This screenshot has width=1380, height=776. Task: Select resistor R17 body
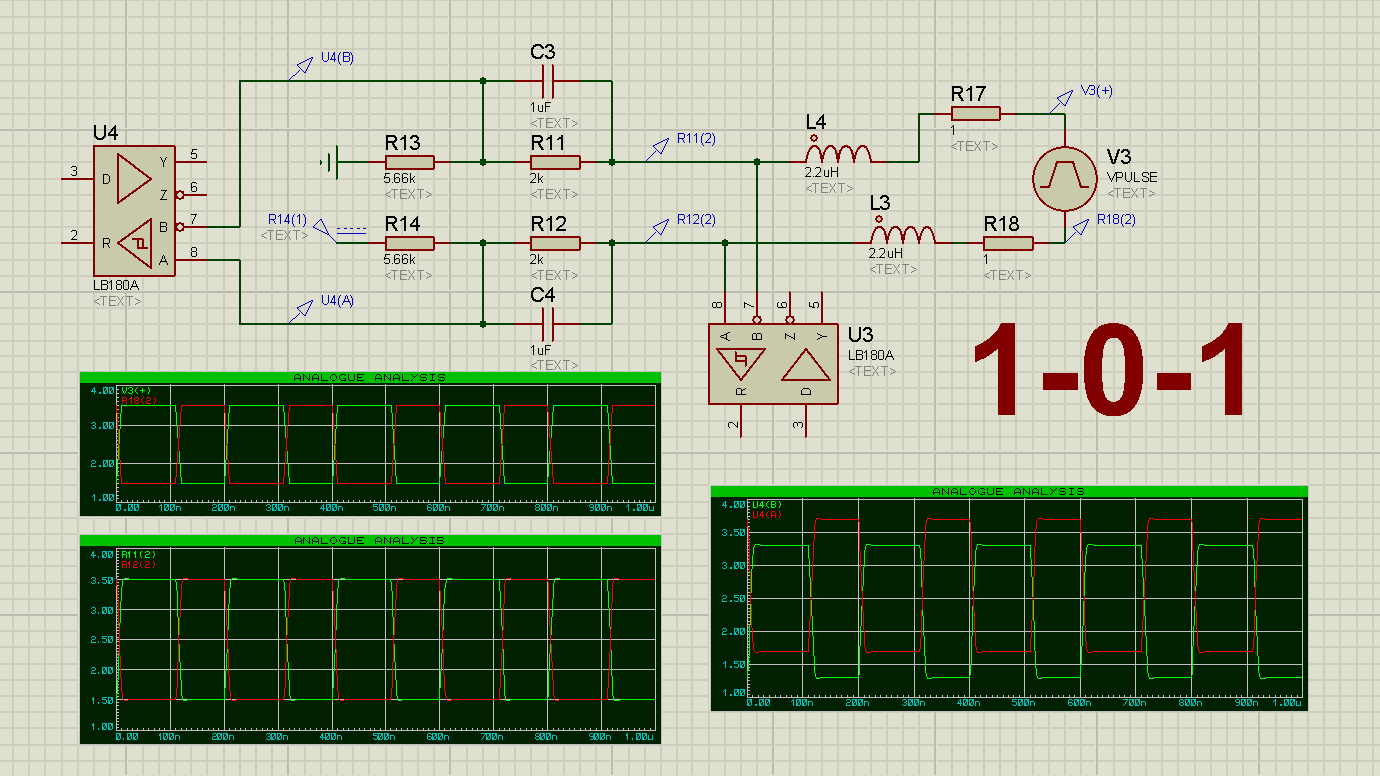point(975,114)
